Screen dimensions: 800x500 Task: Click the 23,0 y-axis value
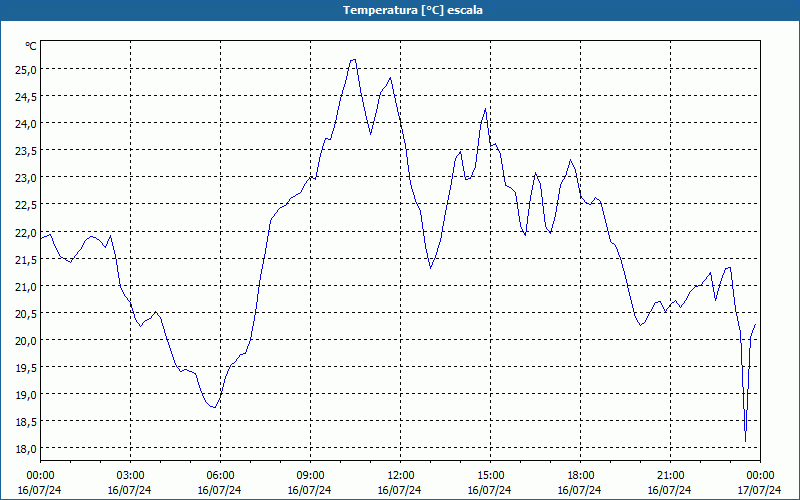coord(26,178)
